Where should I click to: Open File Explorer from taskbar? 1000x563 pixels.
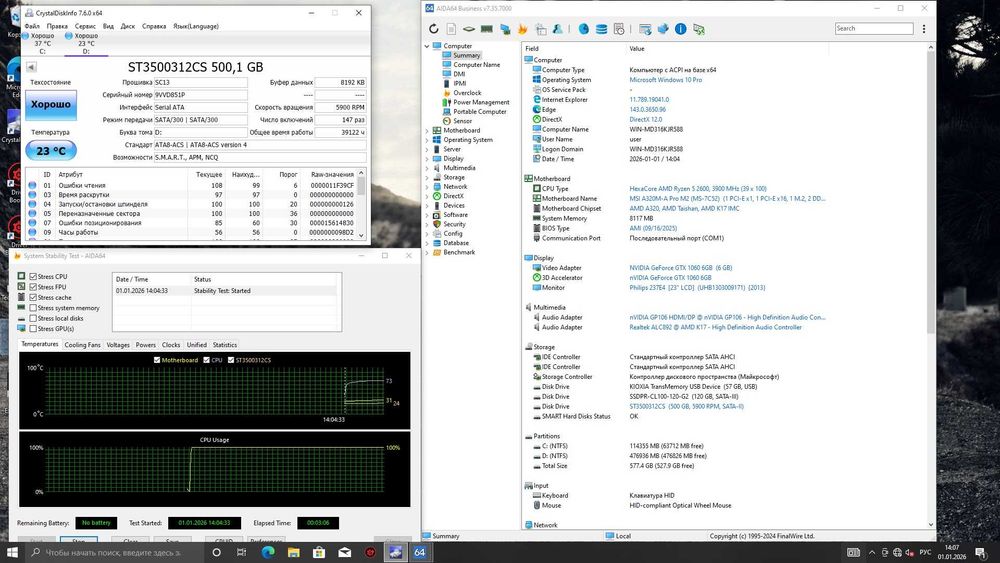293,552
